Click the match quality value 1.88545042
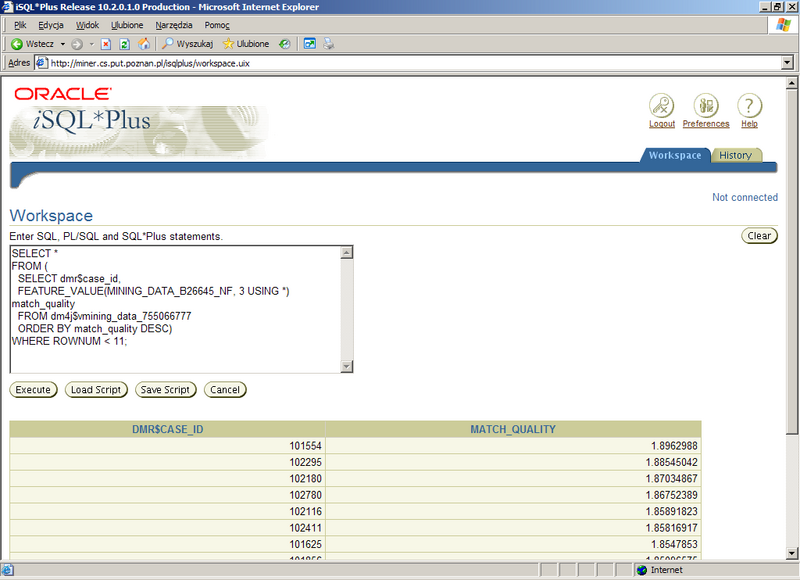Screen dimensions: 800x580 [671, 462]
